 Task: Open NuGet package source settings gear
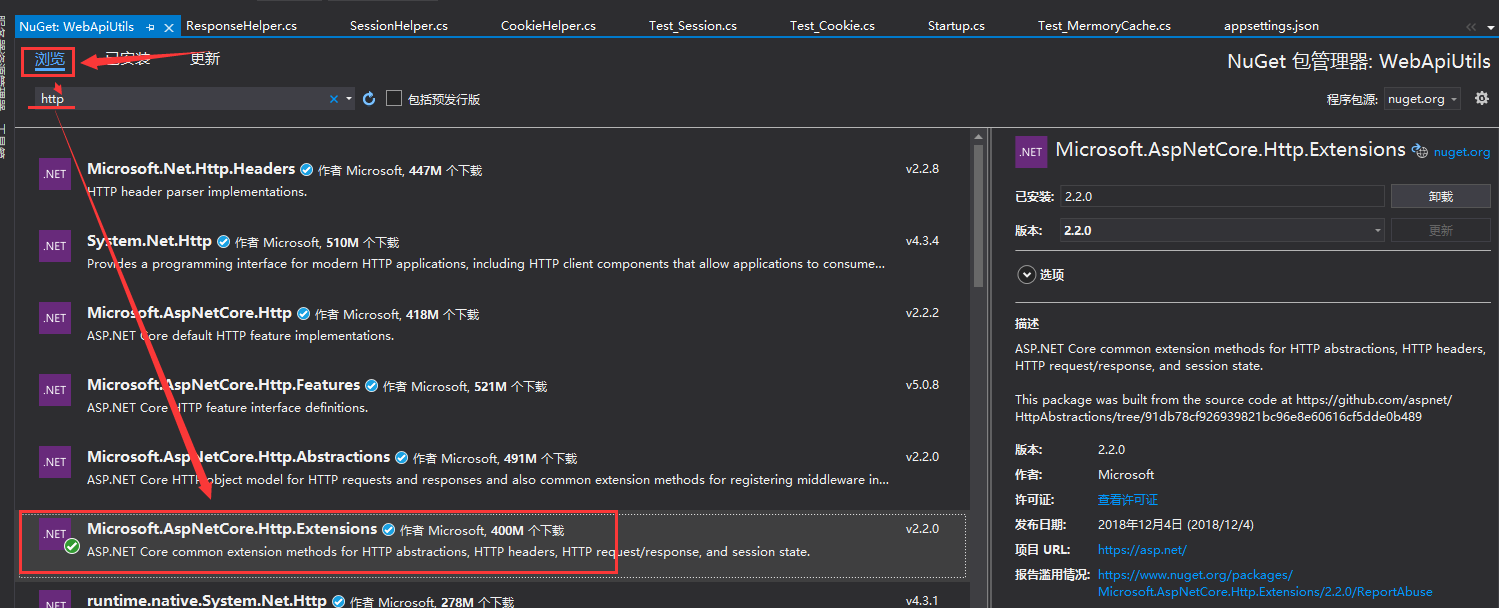[x=1482, y=98]
